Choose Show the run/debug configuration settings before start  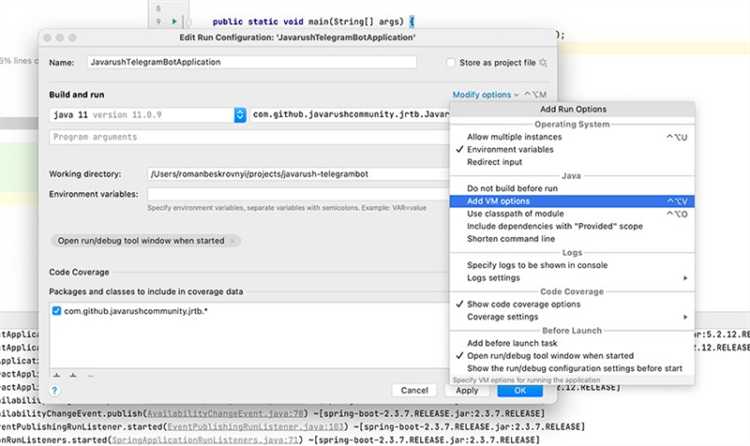(572, 368)
